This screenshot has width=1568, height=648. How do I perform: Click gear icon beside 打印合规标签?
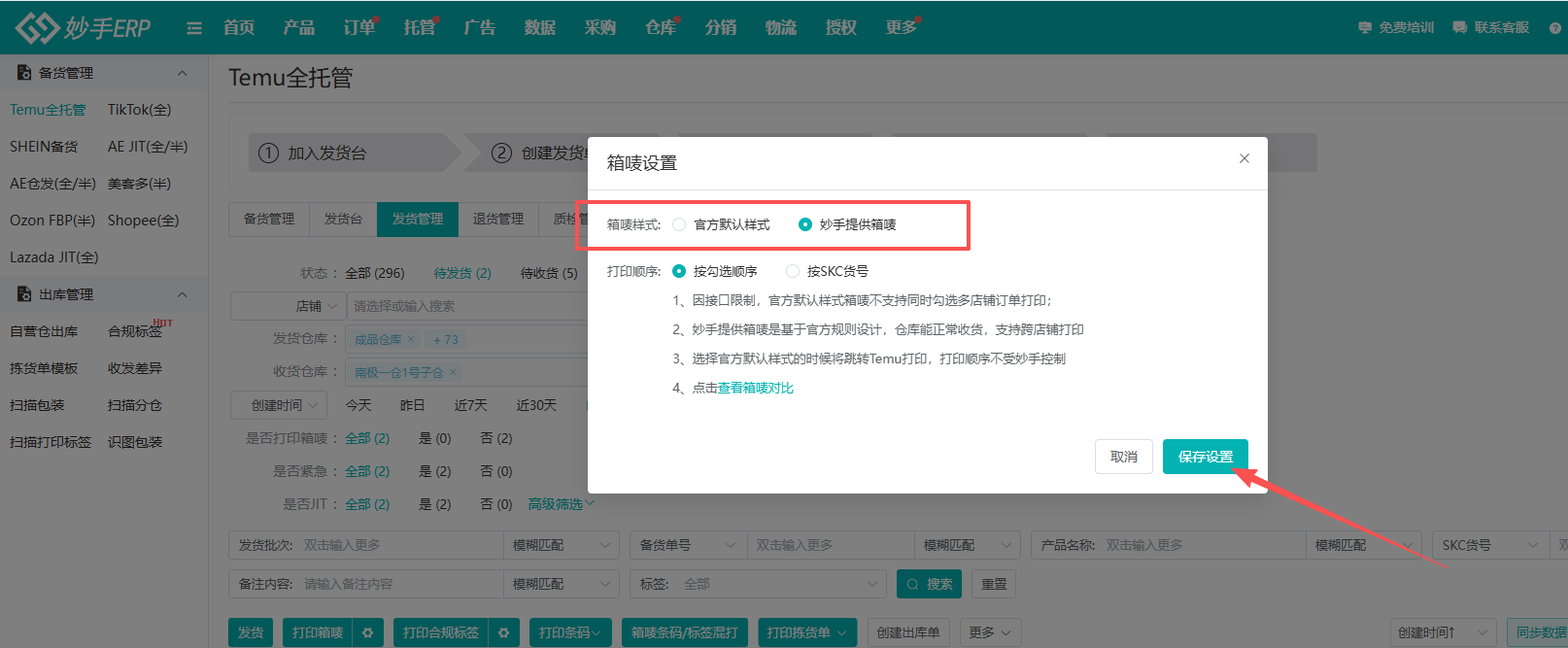503,632
